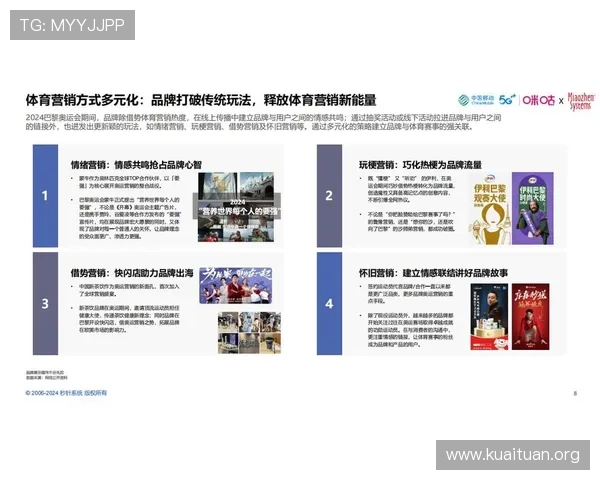Screen dimensions: 600x480
Task: Open the 为巴黎 athletes banner image
Action: (236, 286)
